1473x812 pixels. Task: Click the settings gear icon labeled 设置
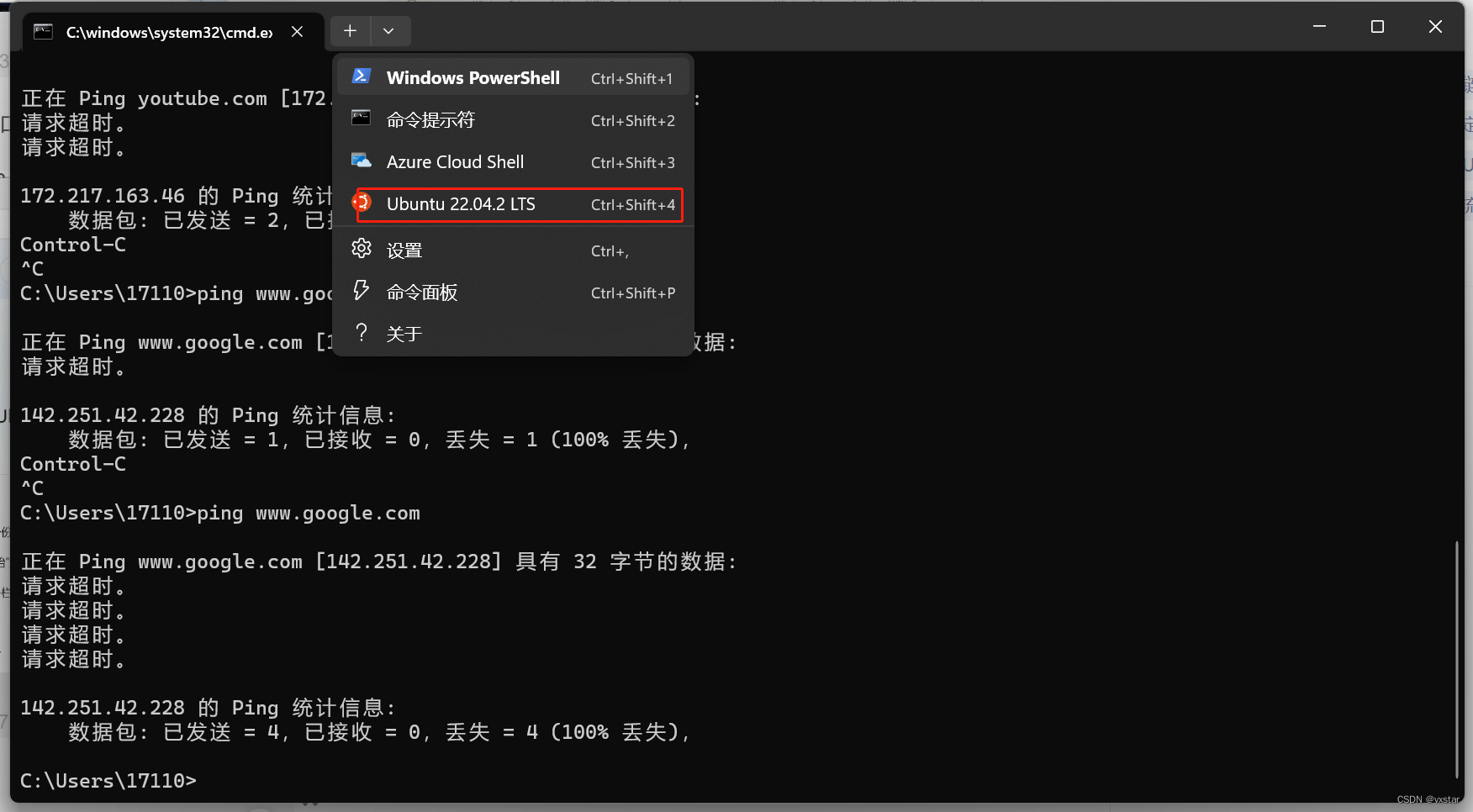point(362,248)
